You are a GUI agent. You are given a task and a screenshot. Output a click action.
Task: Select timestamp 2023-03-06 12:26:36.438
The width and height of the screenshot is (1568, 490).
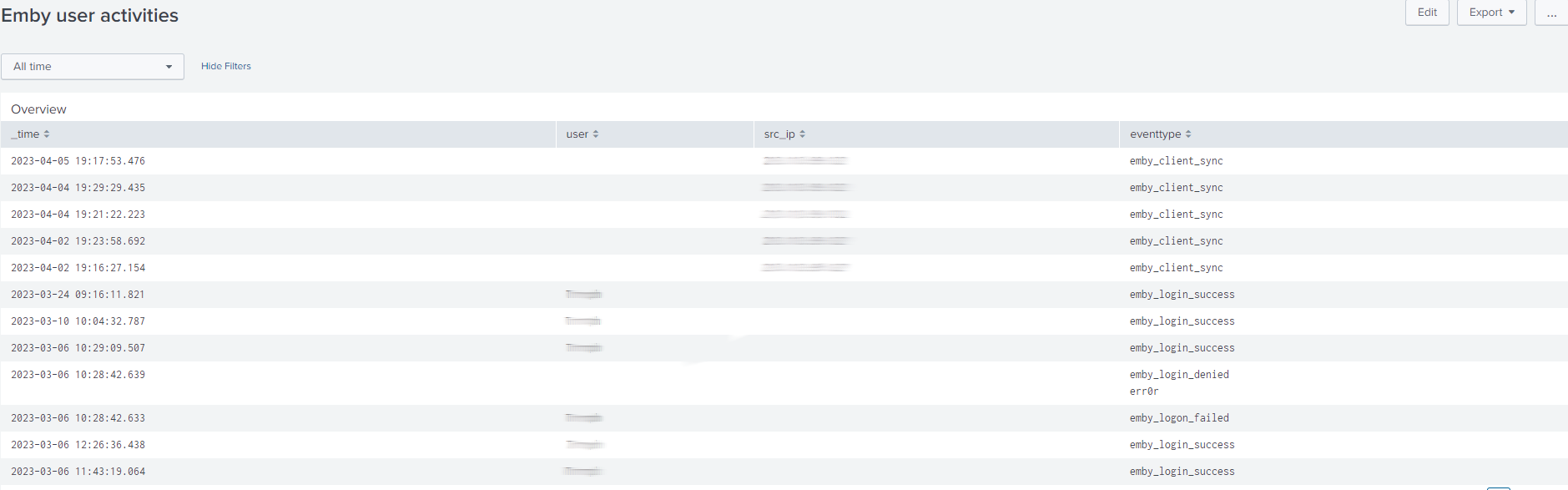coord(78,445)
